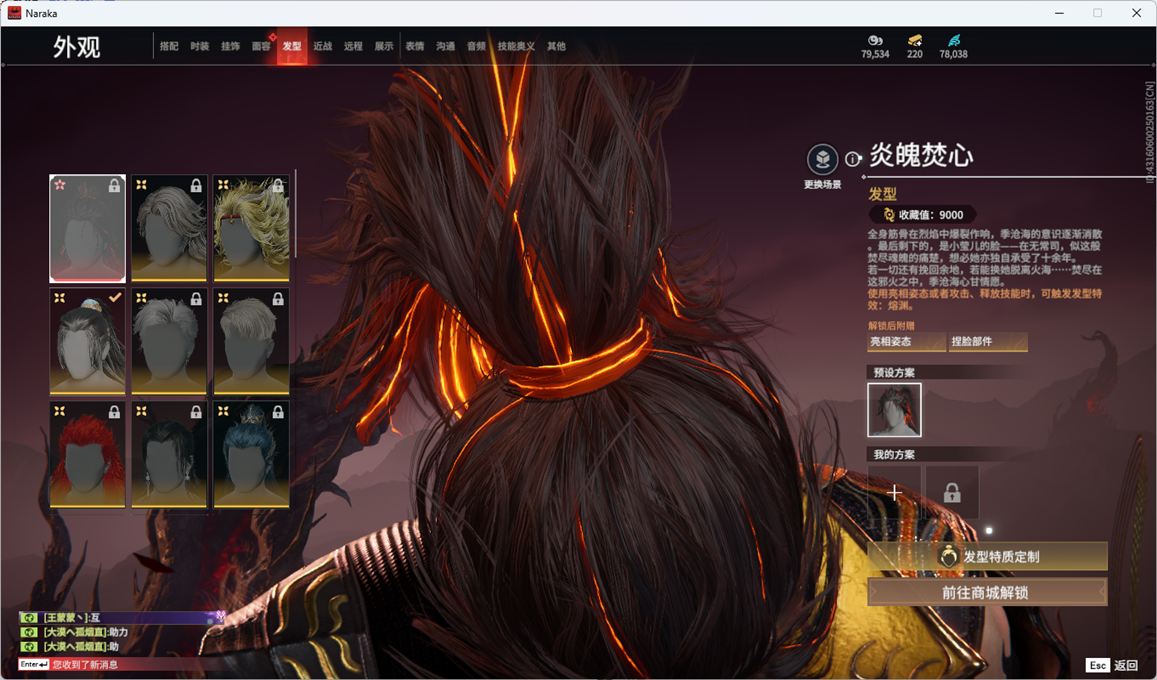Click the teal feather currency icon 78,038

(x=954, y=40)
